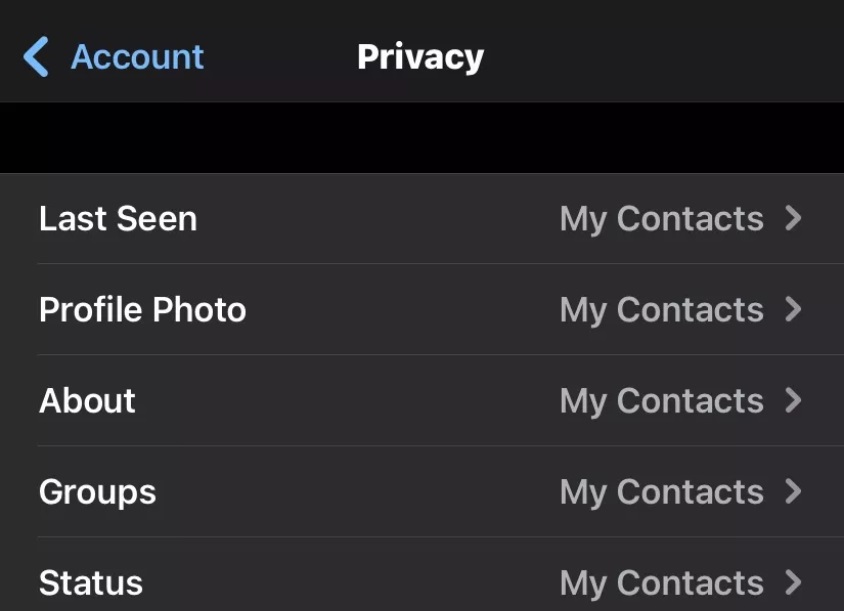Expand the Last Seen row chevron
Image resolution: width=844 pixels, height=611 pixels.
pos(793,218)
